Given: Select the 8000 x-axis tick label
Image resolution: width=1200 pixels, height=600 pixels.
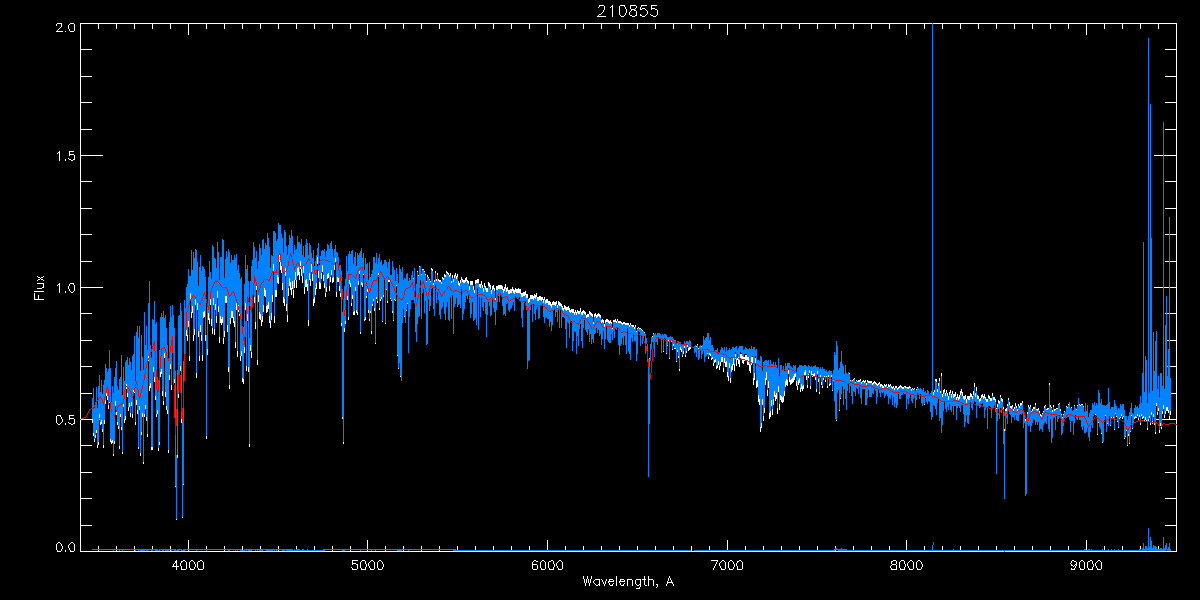Looking at the screenshot, I should click(907, 566).
